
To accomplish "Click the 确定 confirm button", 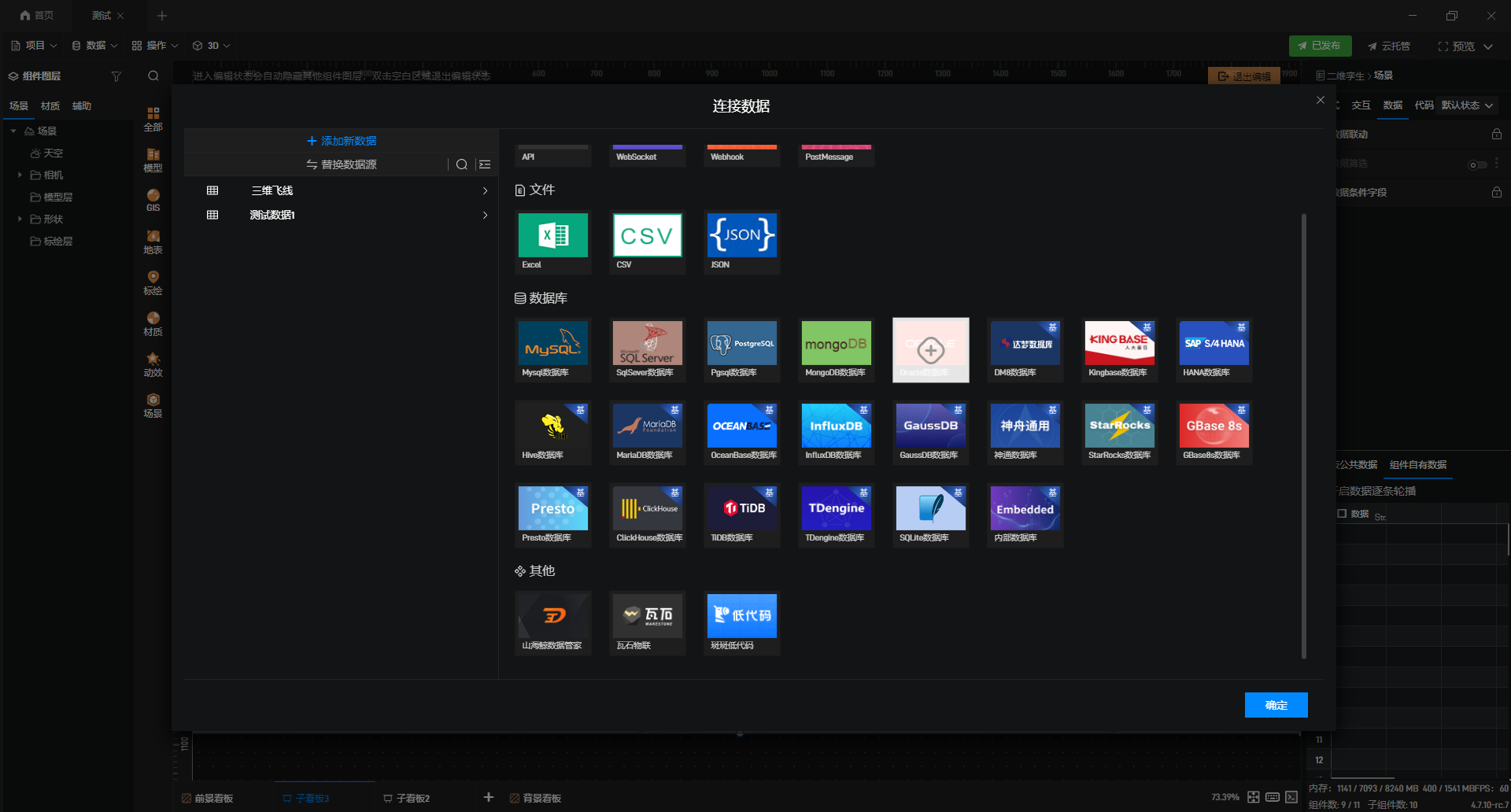I will 1276,705.
